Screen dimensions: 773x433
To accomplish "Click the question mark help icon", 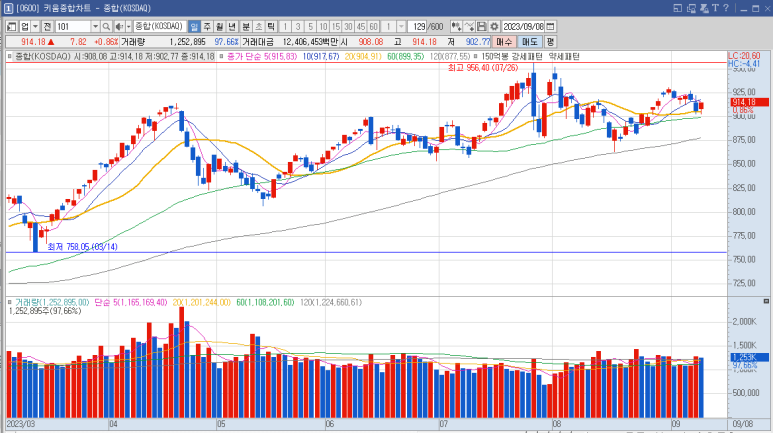I will click(726, 8).
